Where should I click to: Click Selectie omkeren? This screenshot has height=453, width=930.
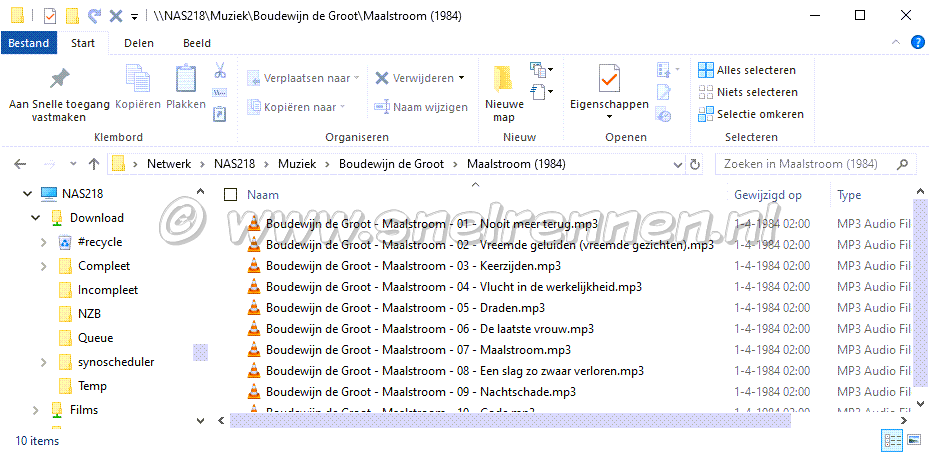[751, 114]
